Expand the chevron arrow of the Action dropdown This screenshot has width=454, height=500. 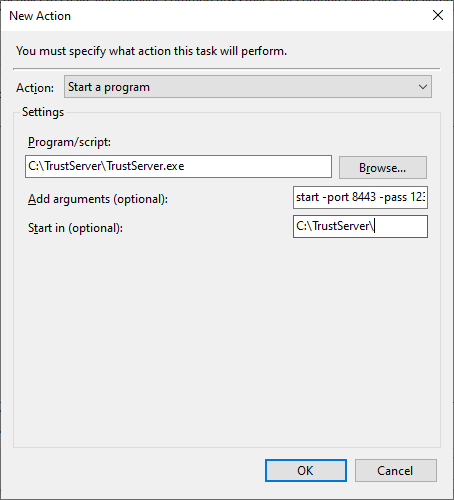tap(422, 87)
